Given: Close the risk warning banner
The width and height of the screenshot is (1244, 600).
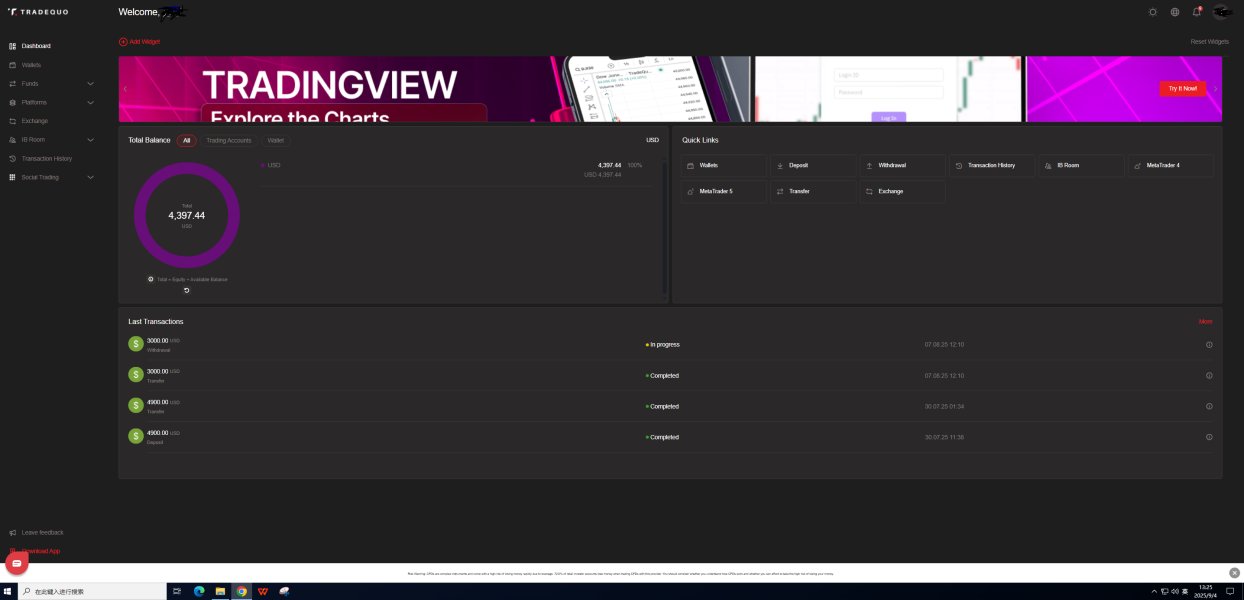Looking at the screenshot, I should click(x=1235, y=573).
